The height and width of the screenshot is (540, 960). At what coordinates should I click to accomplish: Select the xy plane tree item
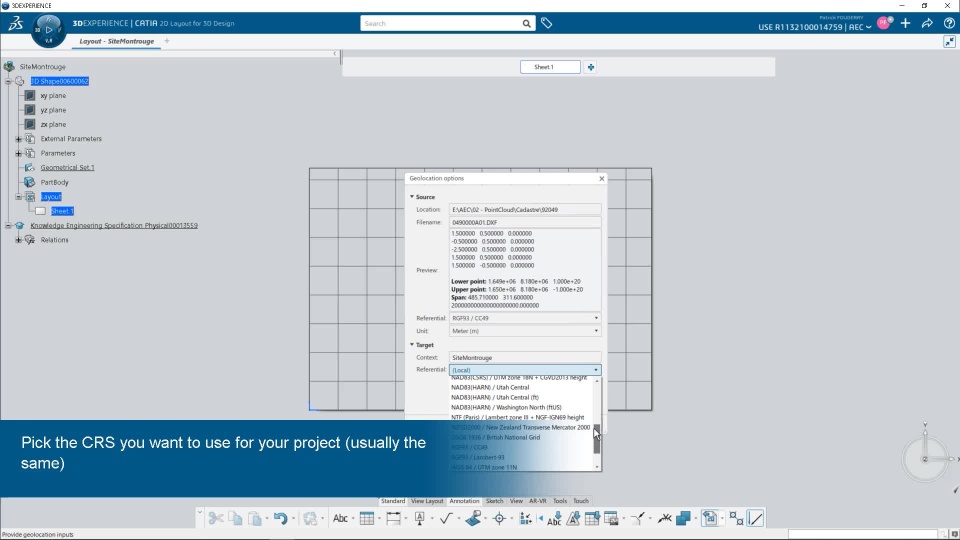[x=53, y=96]
